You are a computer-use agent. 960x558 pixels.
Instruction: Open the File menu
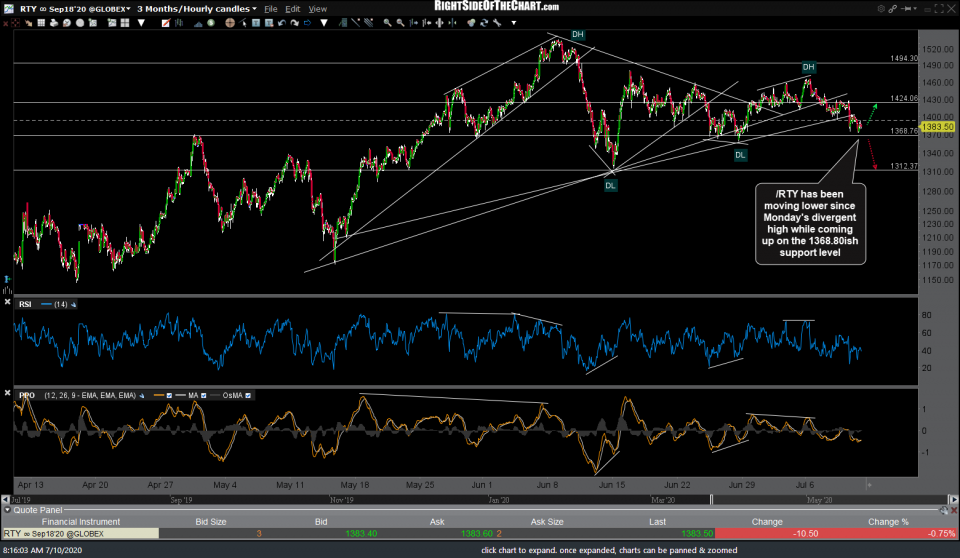pyautogui.click(x=270, y=8)
